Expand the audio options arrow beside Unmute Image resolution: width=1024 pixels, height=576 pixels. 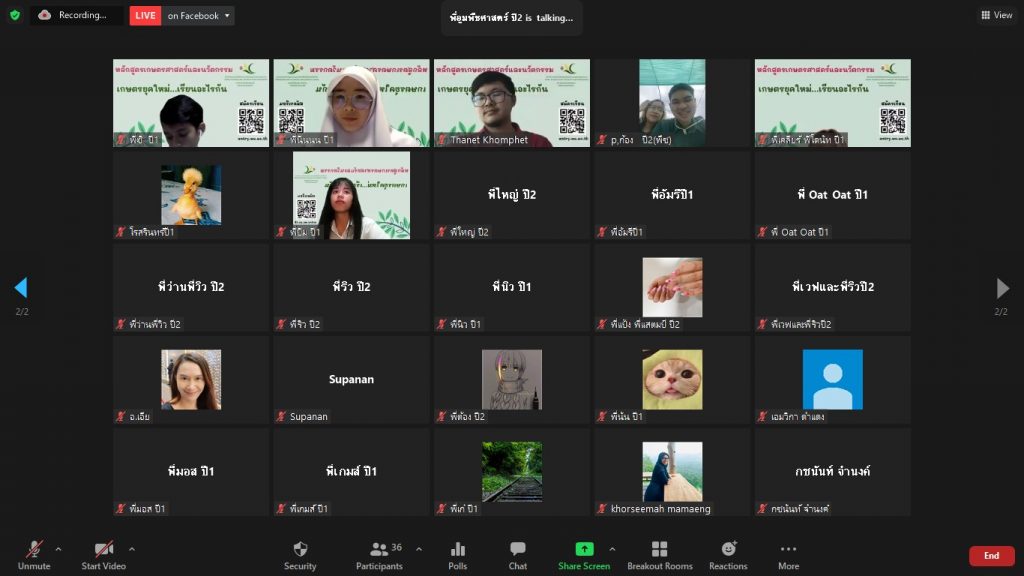pyautogui.click(x=58, y=548)
